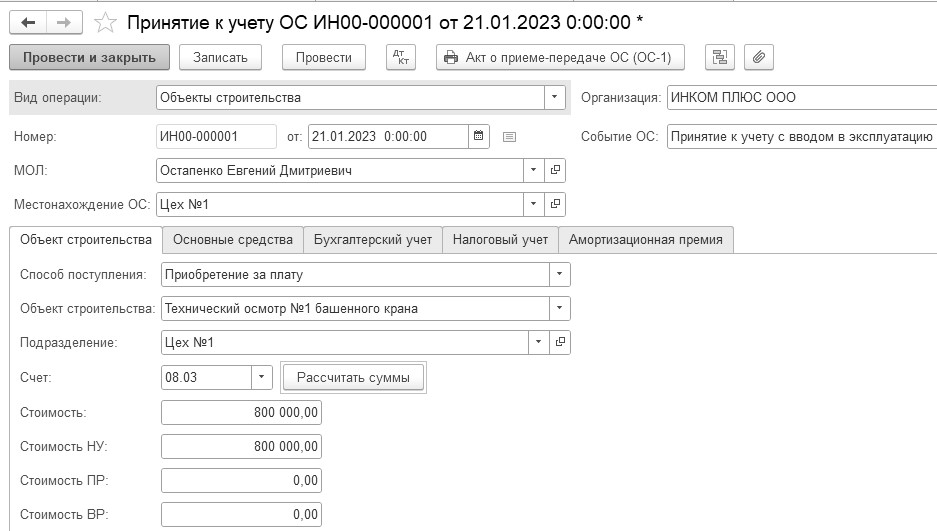Add document to favorites with star icon
Viewport: 937px width, 531px height.
tap(105, 23)
